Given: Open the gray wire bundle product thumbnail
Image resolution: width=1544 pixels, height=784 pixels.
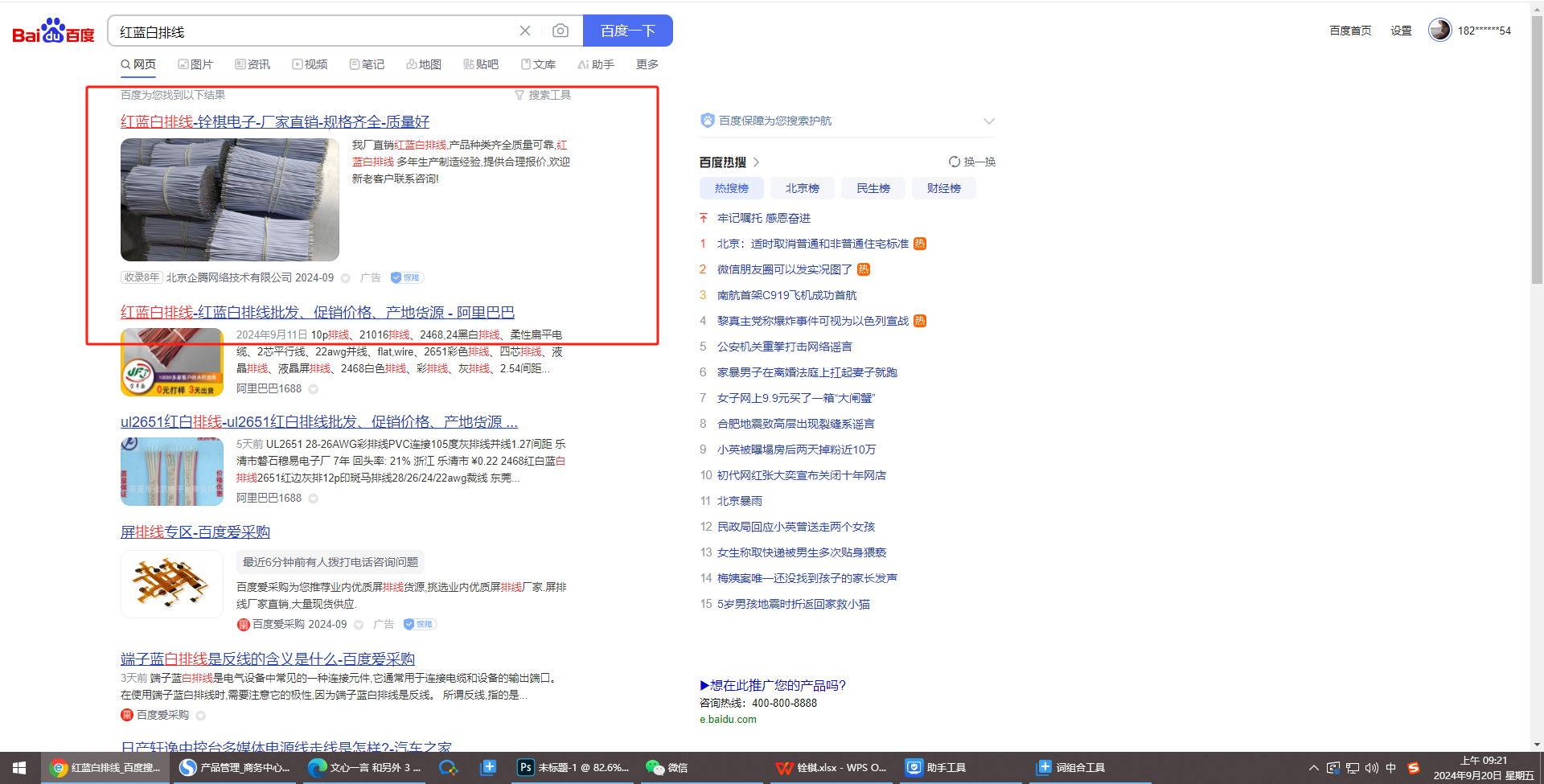Looking at the screenshot, I should [x=230, y=199].
